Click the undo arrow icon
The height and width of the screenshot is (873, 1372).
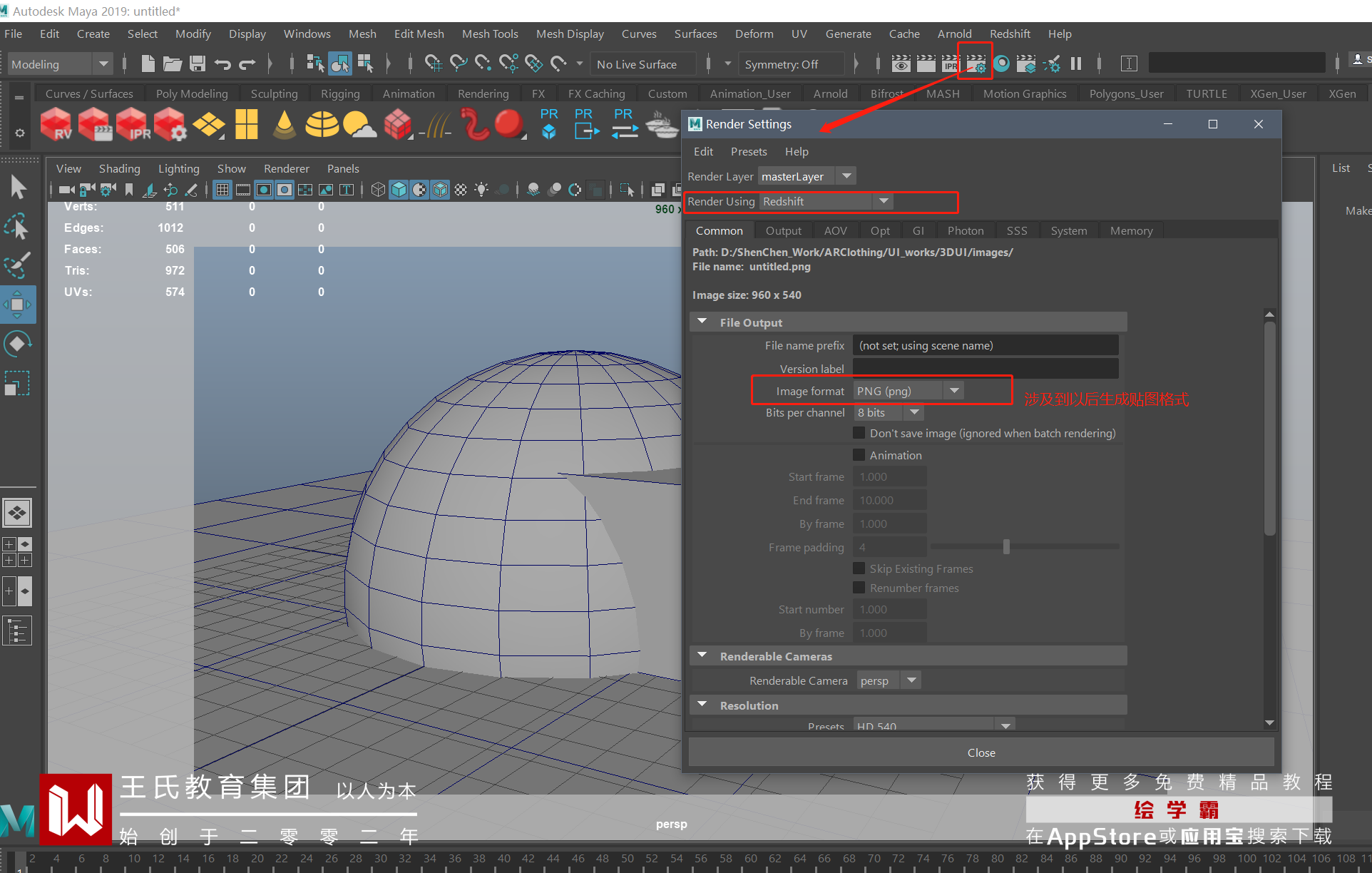point(222,64)
